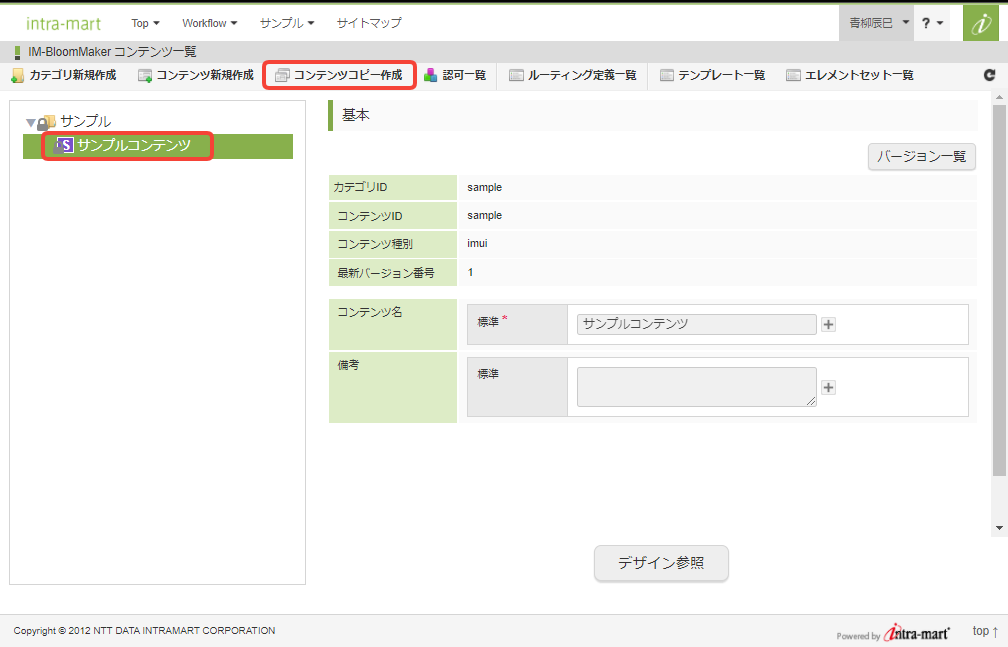
Task: Click the 基本 section heading
Action: click(356, 115)
